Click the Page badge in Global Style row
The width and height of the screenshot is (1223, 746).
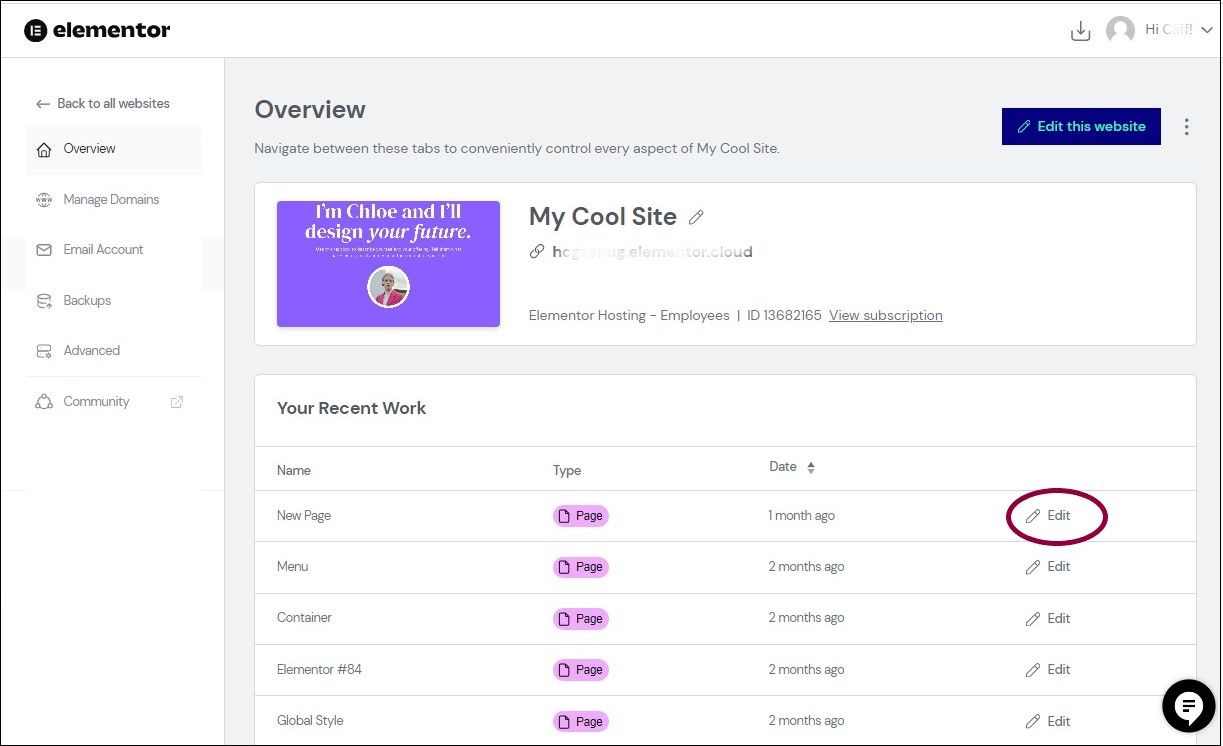[581, 721]
